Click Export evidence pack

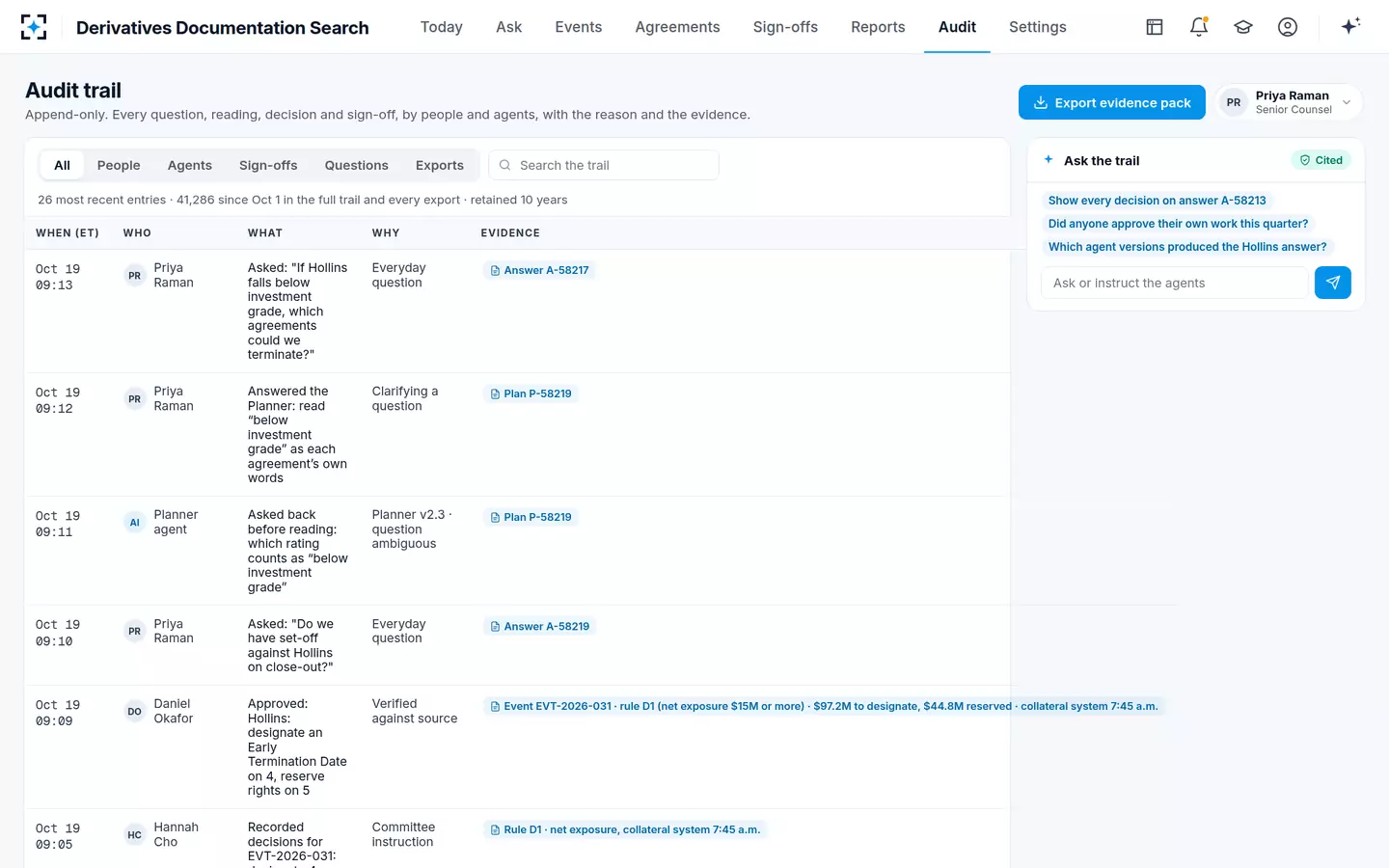(x=1112, y=102)
